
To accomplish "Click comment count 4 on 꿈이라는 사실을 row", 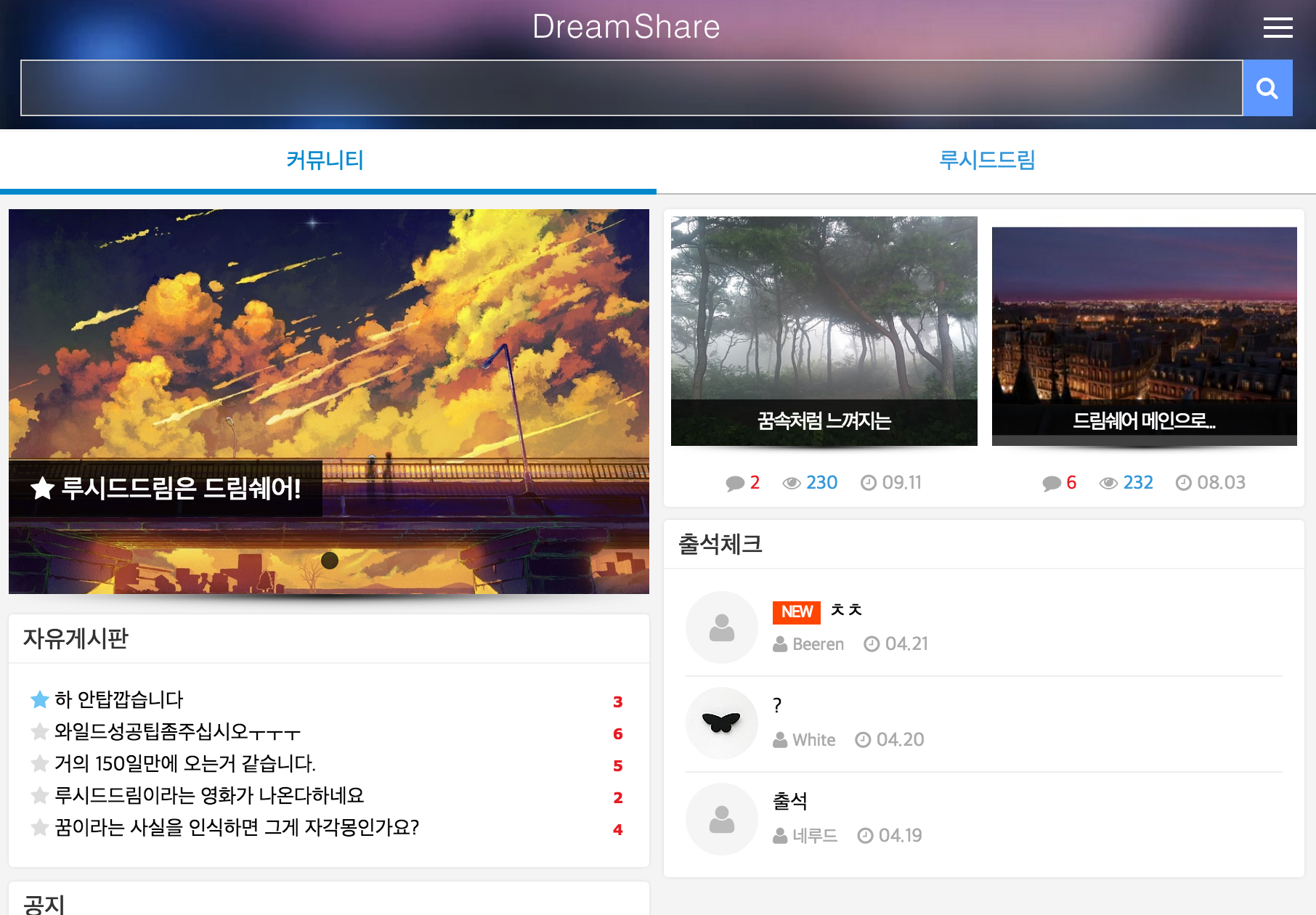I will pyautogui.click(x=618, y=829).
